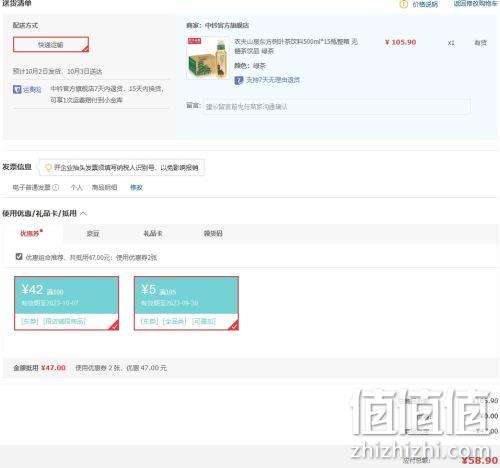500x468 pixels.
Task: Focus the 留言 message input field
Action: pos(337,106)
